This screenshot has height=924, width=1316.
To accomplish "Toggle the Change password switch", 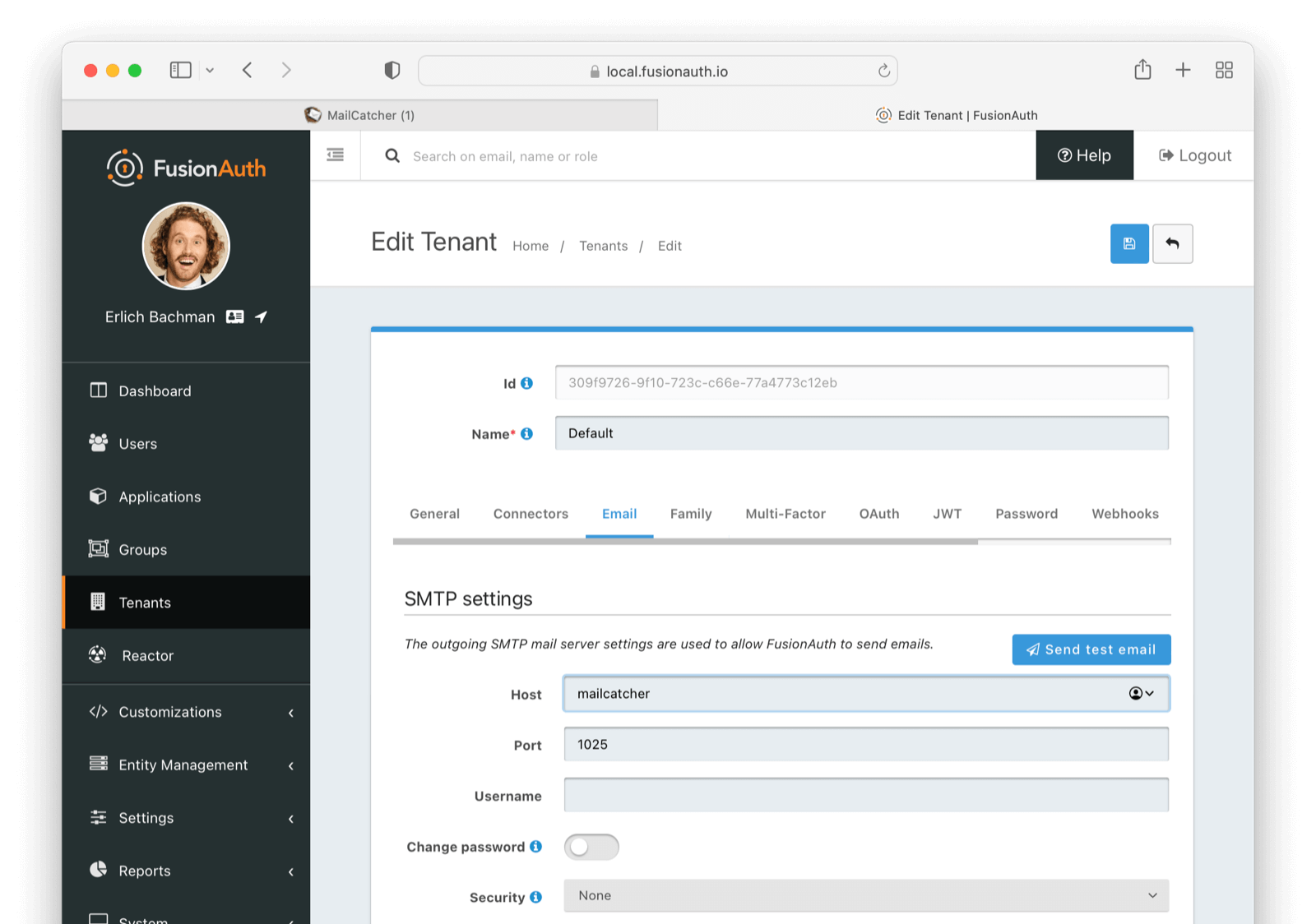I will point(591,847).
